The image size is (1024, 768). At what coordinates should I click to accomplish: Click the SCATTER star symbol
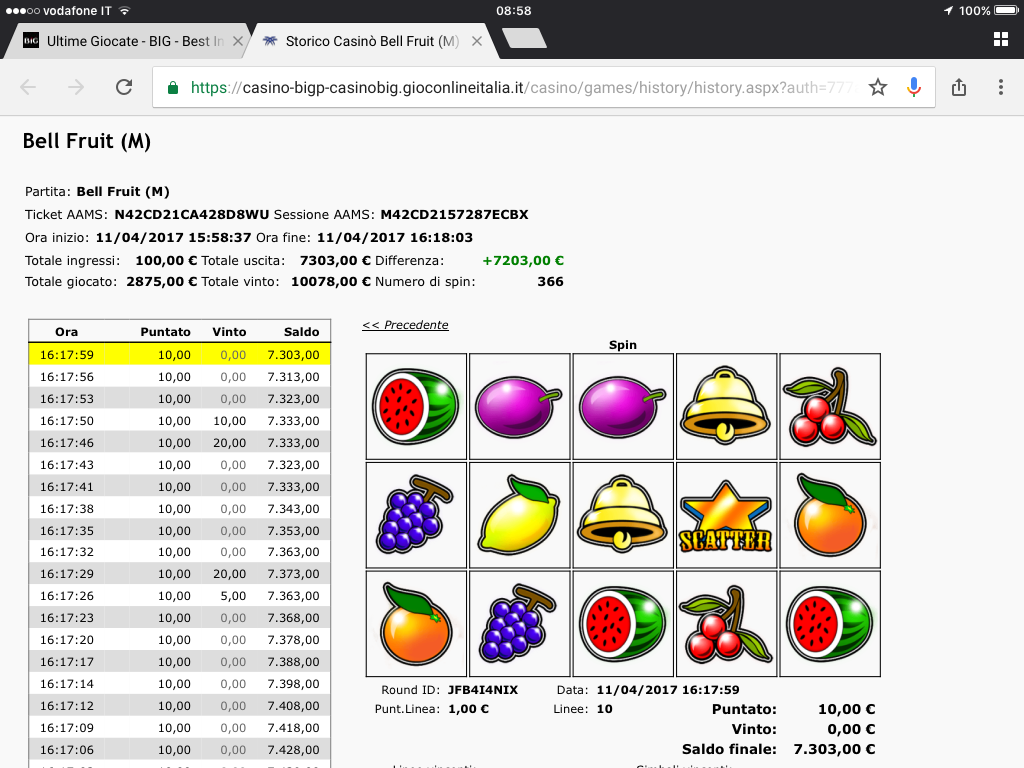pos(726,515)
